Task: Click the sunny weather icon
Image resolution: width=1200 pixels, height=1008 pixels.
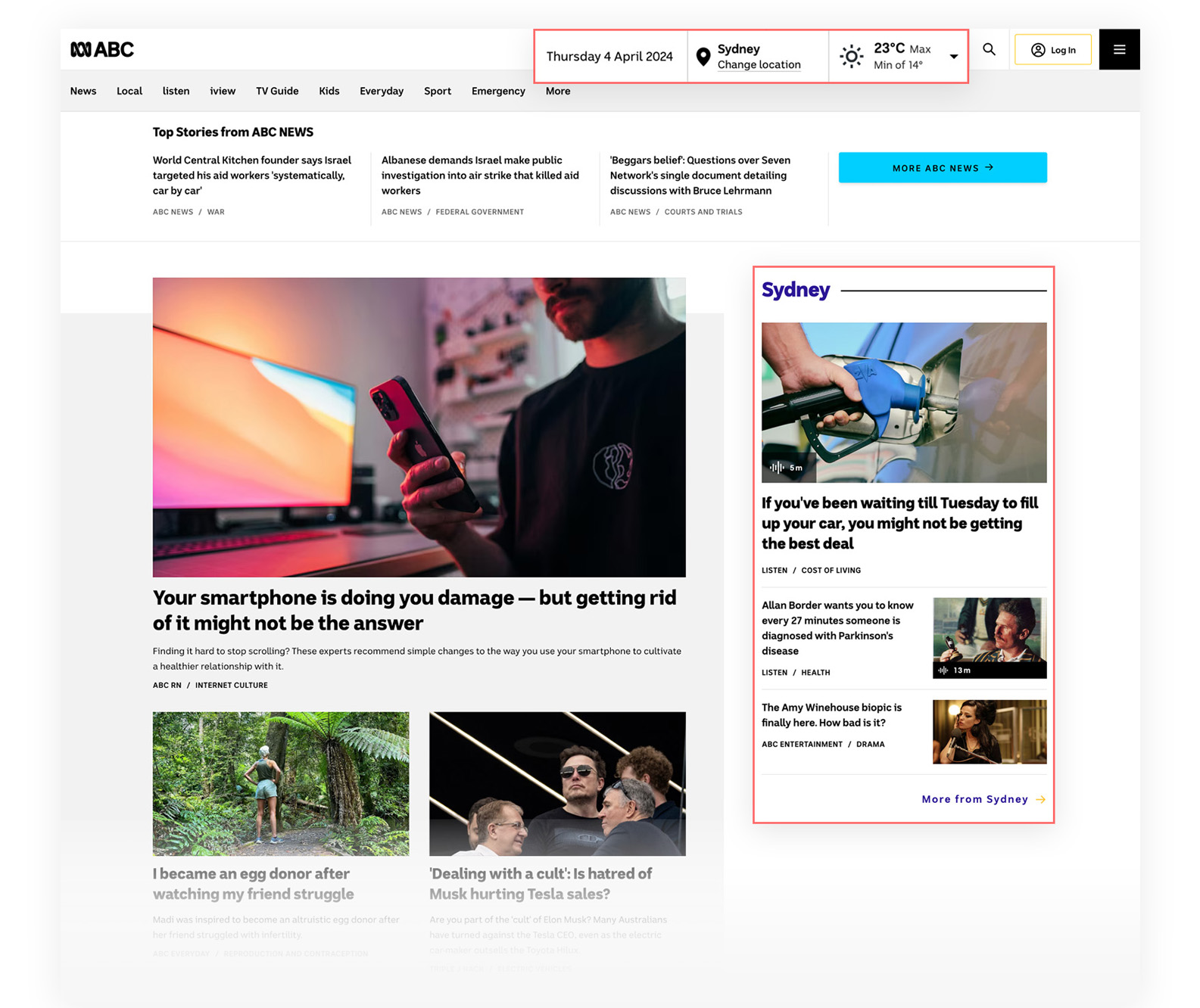Action: (x=852, y=56)
